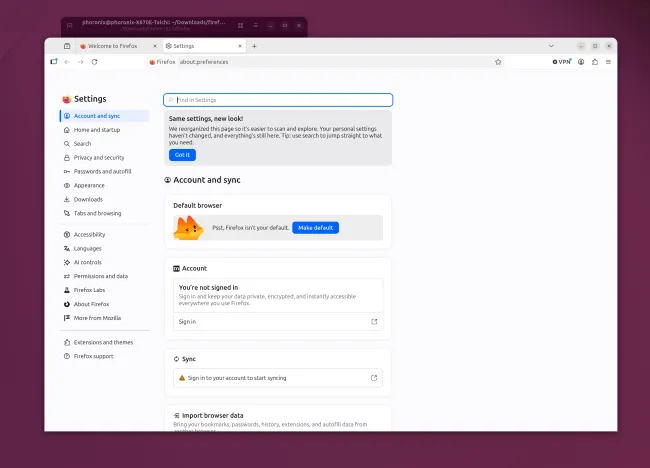Click the Sign in row in Account
The height and width of the screenshot is (468, 650).
click(x=278, y=322)
